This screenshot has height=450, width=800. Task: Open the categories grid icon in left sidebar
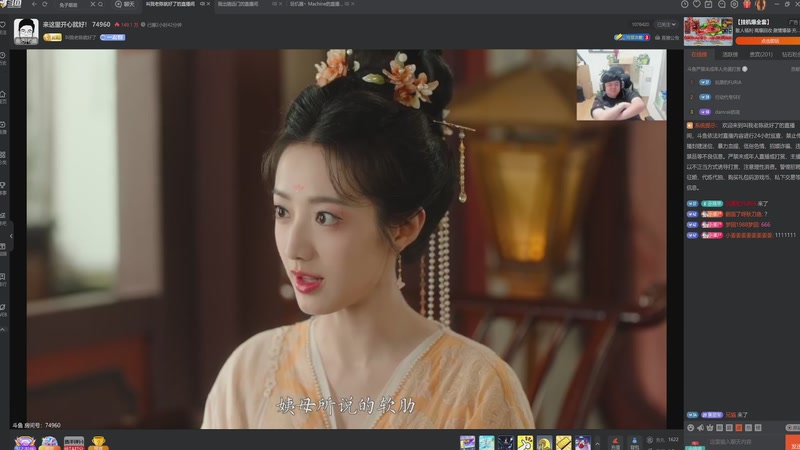pos(3,155)
